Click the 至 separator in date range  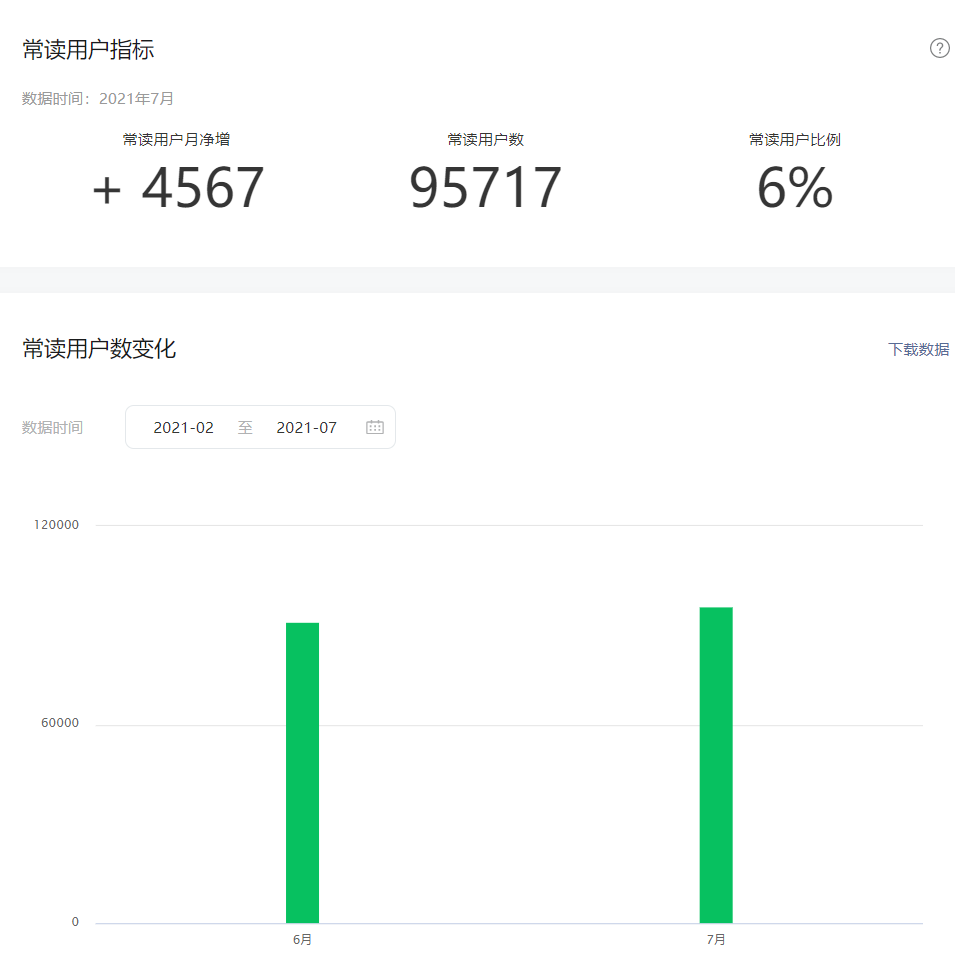[x=245, y=427]
